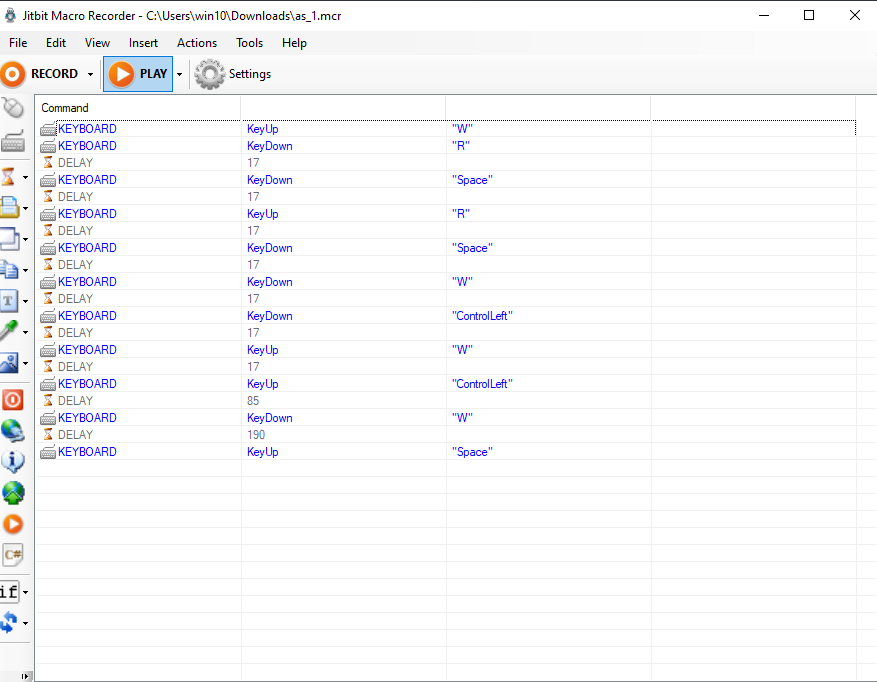Click keyboard icon of KeyDown "R" row
Viewport: 877px width, 682px height.
coord(48,146)
